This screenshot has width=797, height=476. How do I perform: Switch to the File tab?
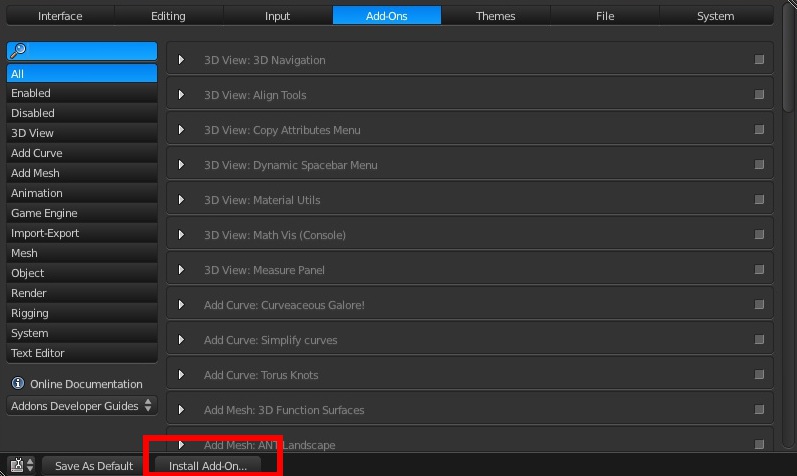click(x=605, y=16)
